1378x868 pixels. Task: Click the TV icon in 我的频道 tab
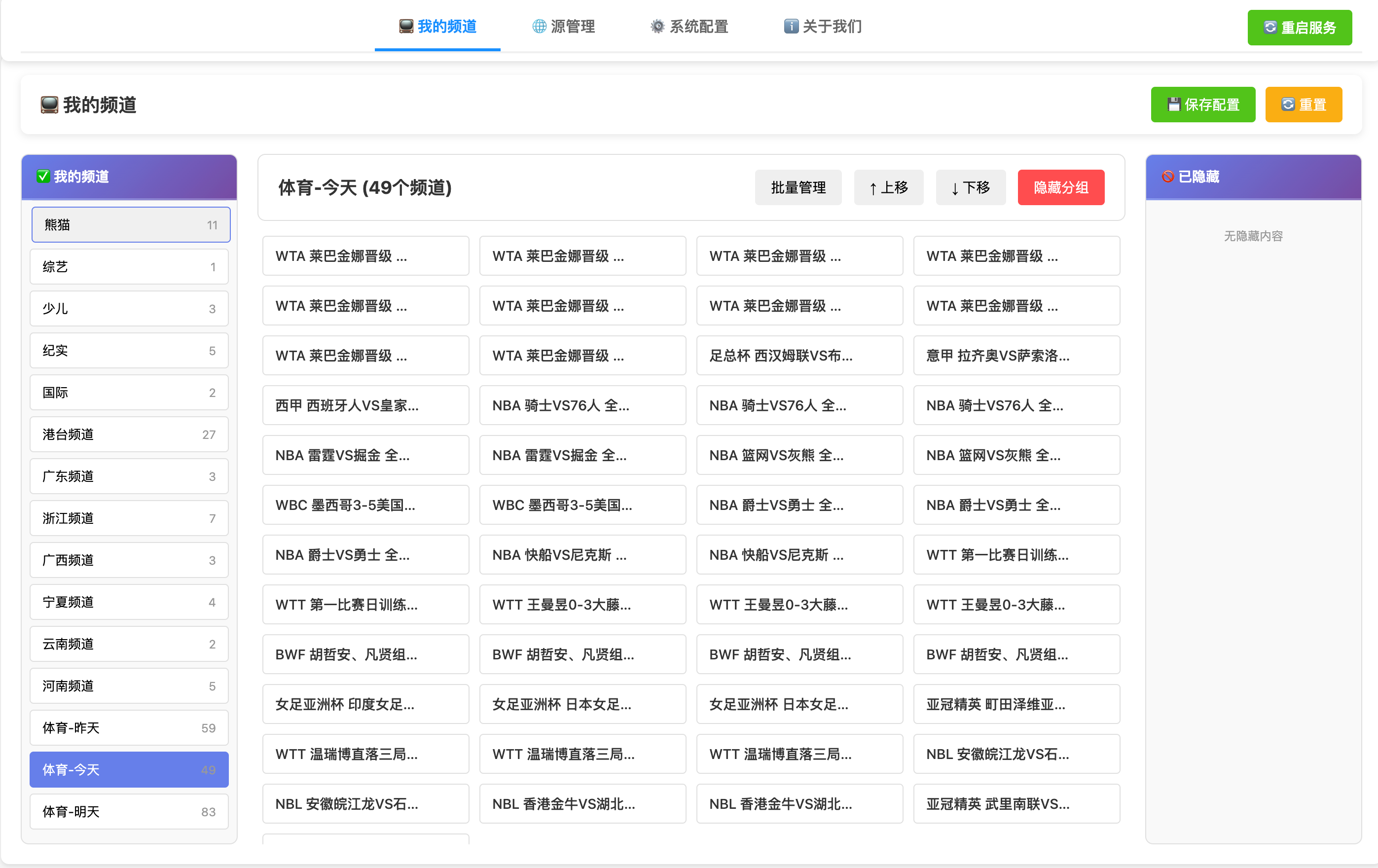coord(406,26)
